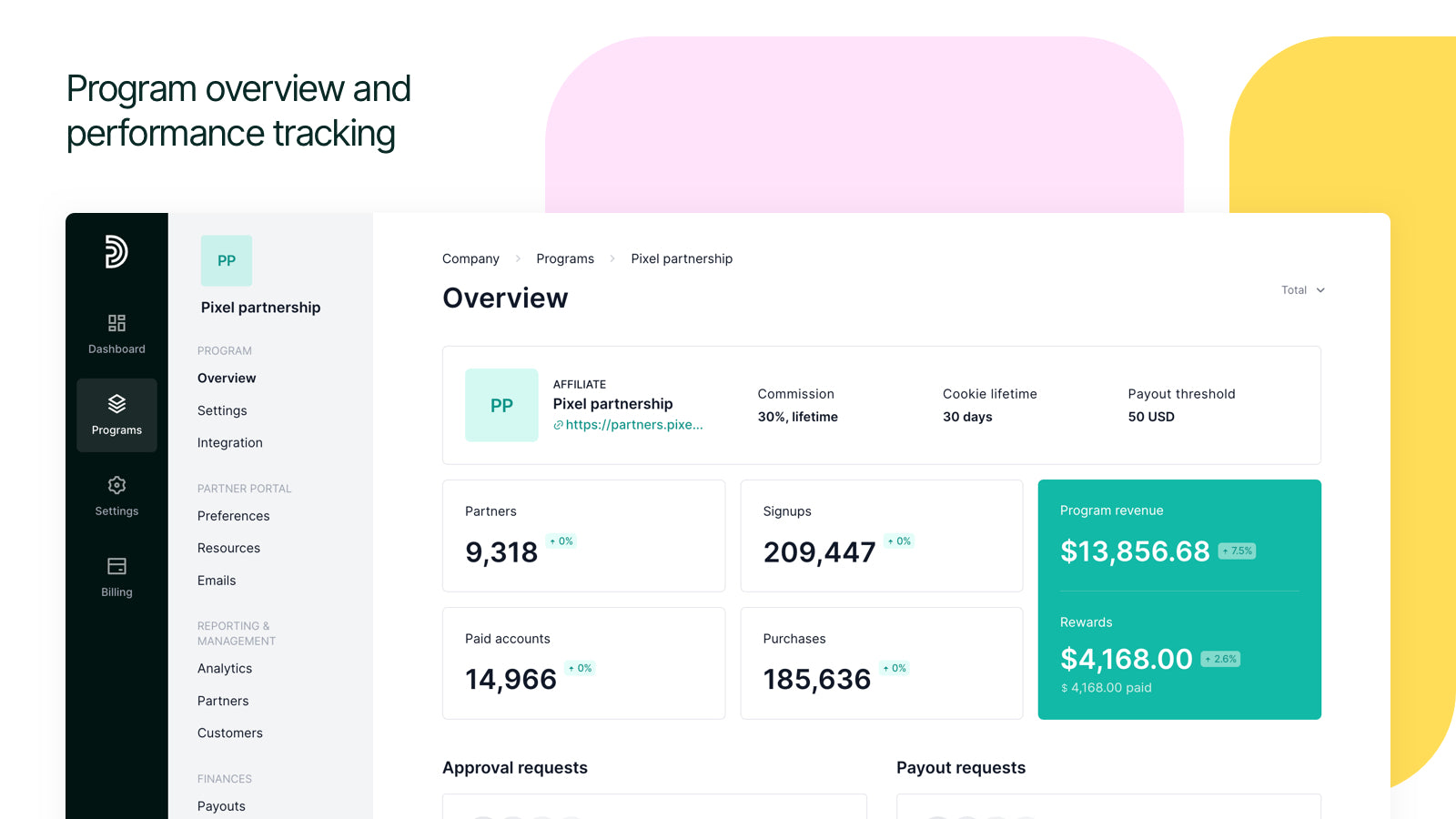Open the Total period dropdown
The height and width of the screenshot is (819, 1456).
1301,289
